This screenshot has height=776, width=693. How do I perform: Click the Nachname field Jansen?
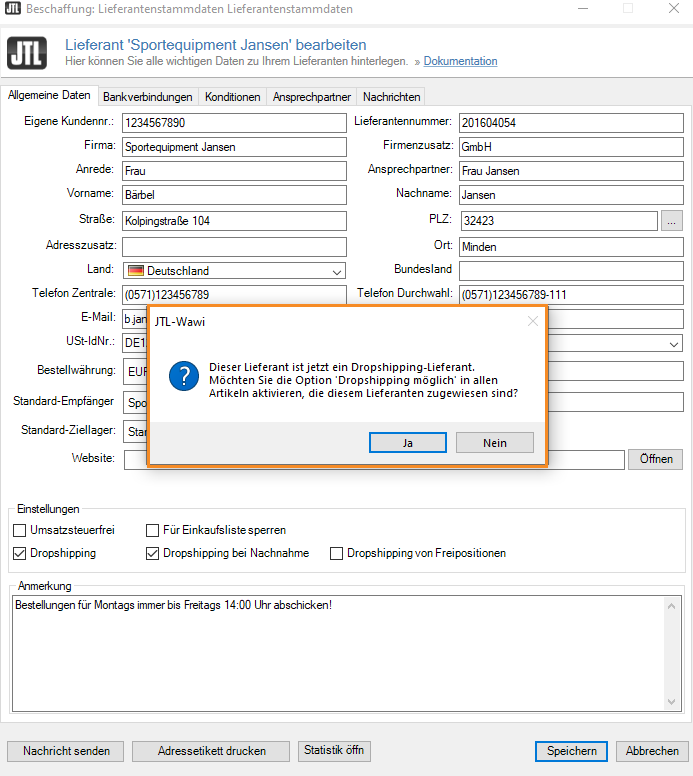click(x=571, y=195)
